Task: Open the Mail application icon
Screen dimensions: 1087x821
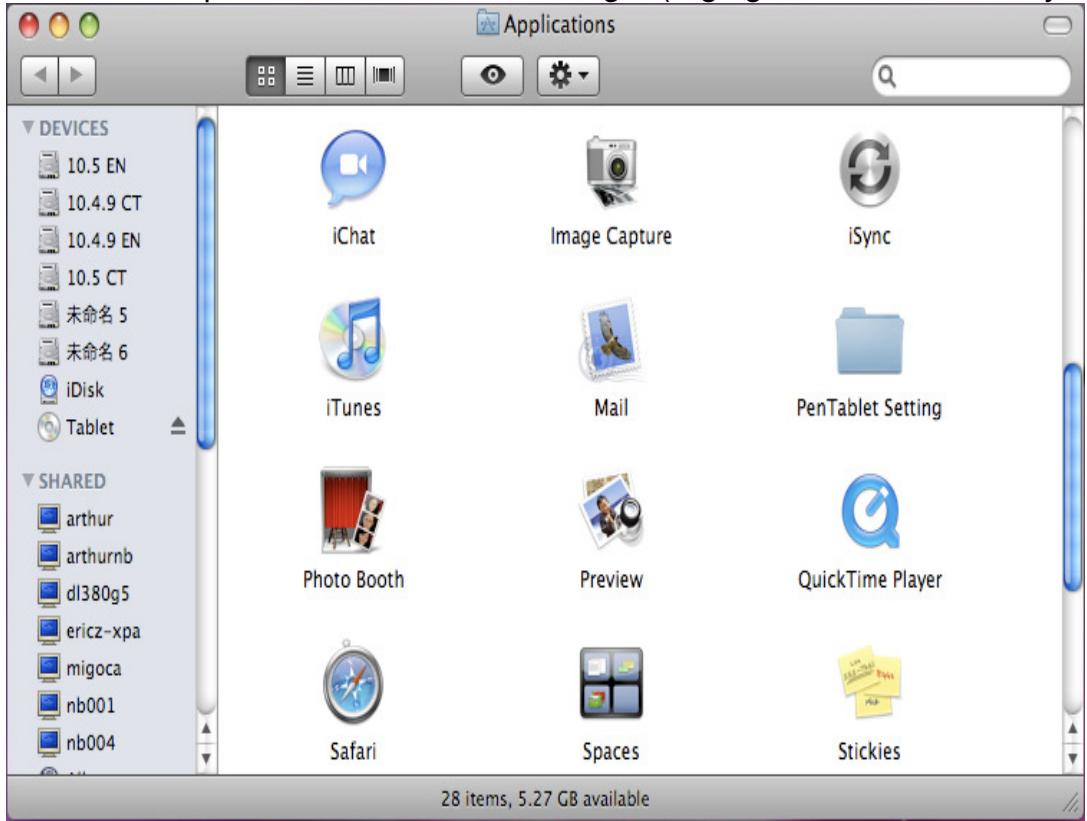Action: coord(610,340)
